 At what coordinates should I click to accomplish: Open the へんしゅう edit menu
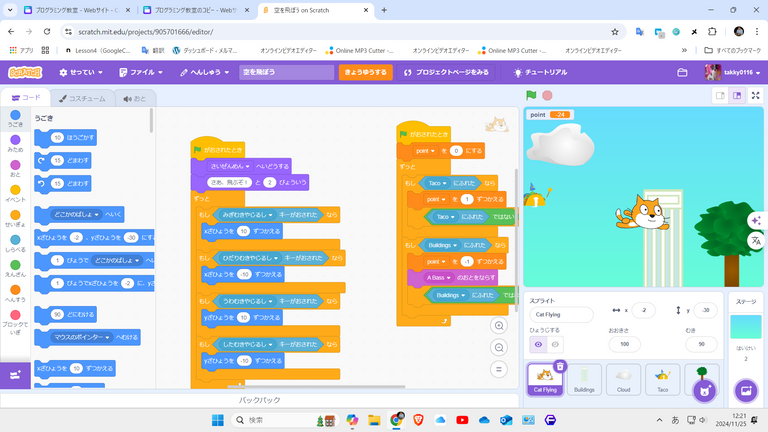tap(204, 72)
